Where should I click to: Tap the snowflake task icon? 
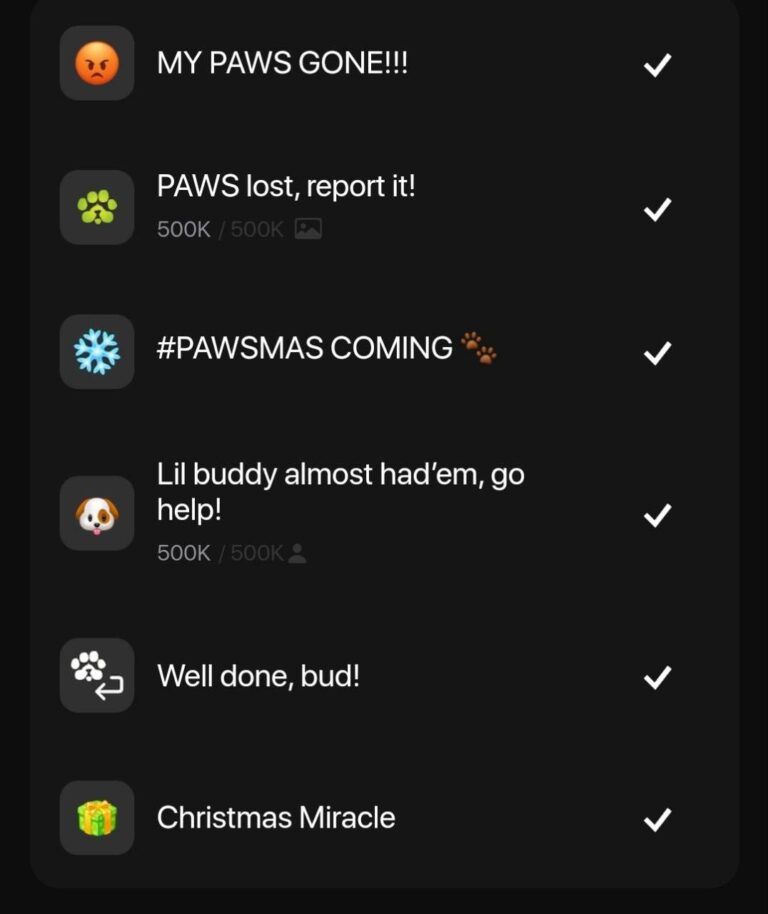97,351
